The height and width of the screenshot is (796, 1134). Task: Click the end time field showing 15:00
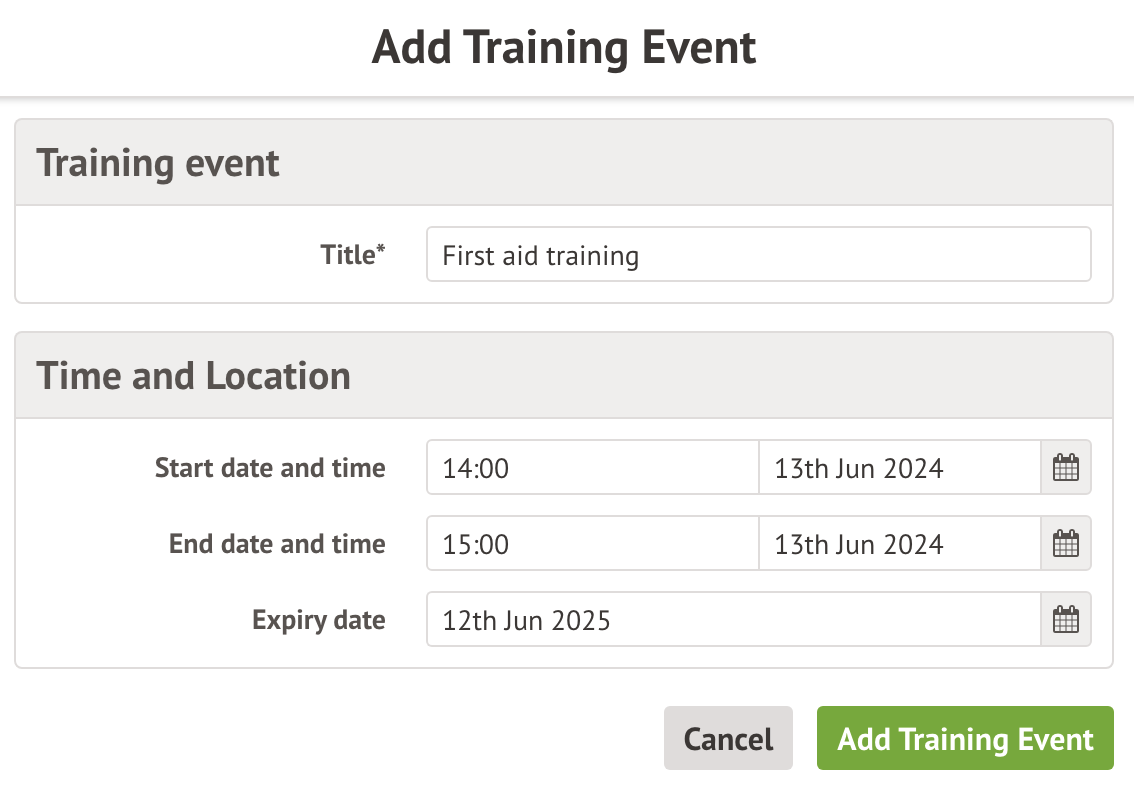(x=592, y=544)
